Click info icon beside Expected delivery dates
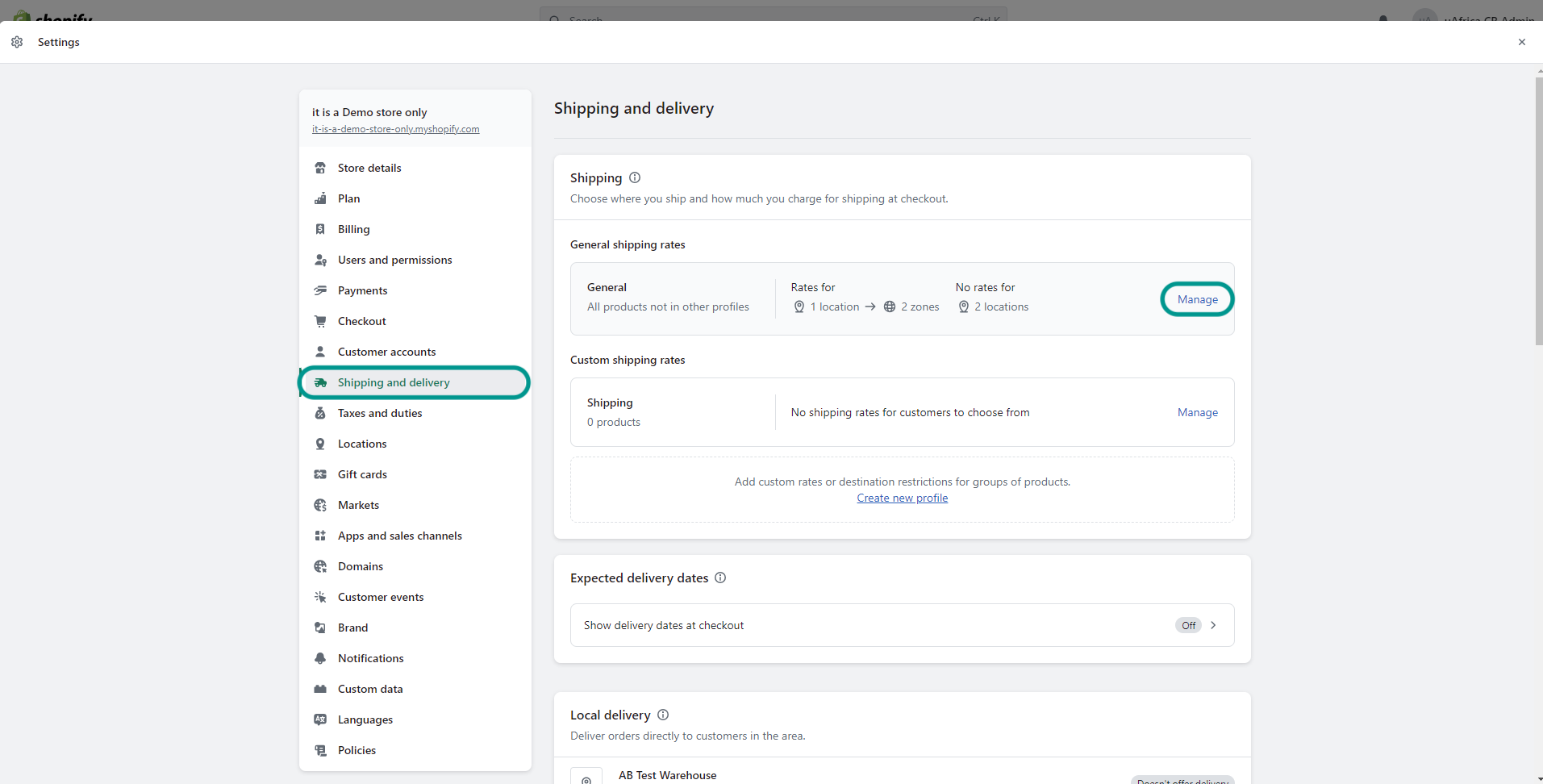 720,578
